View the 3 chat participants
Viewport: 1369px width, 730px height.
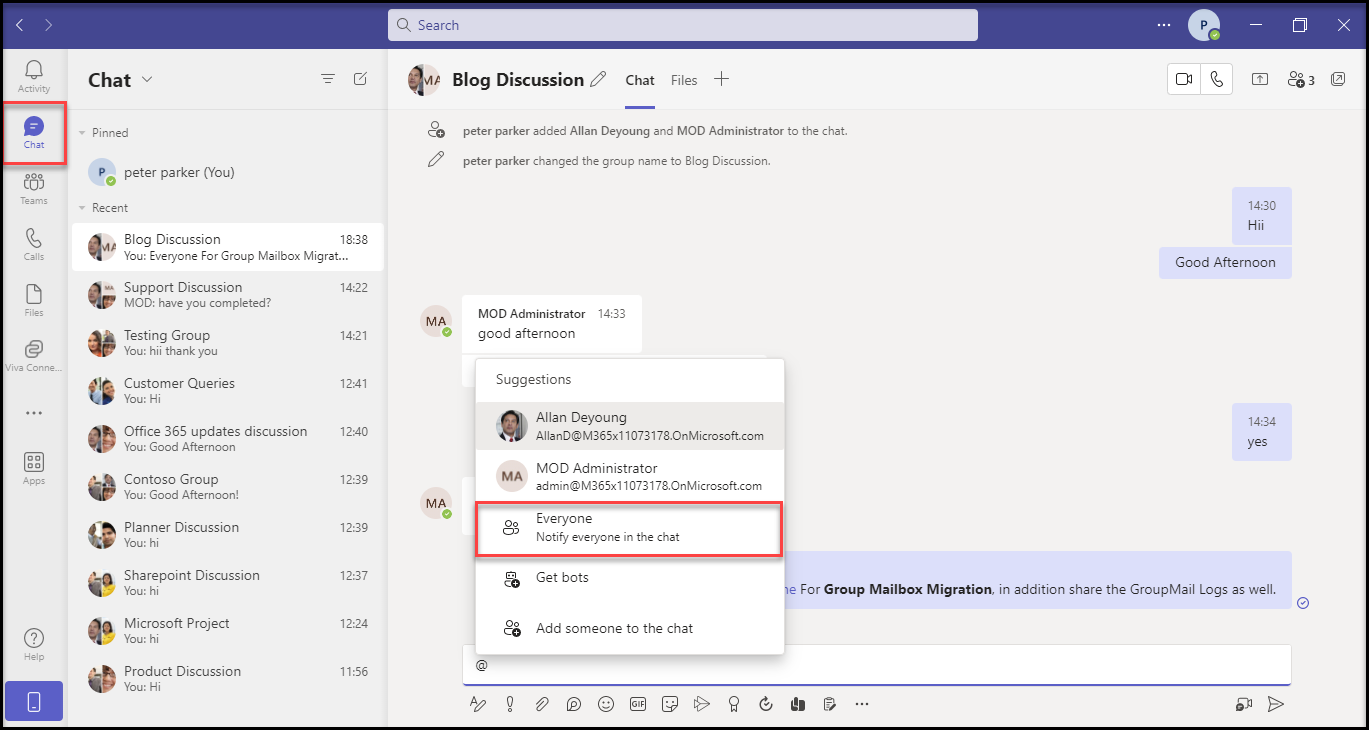tap(1300, 80)
